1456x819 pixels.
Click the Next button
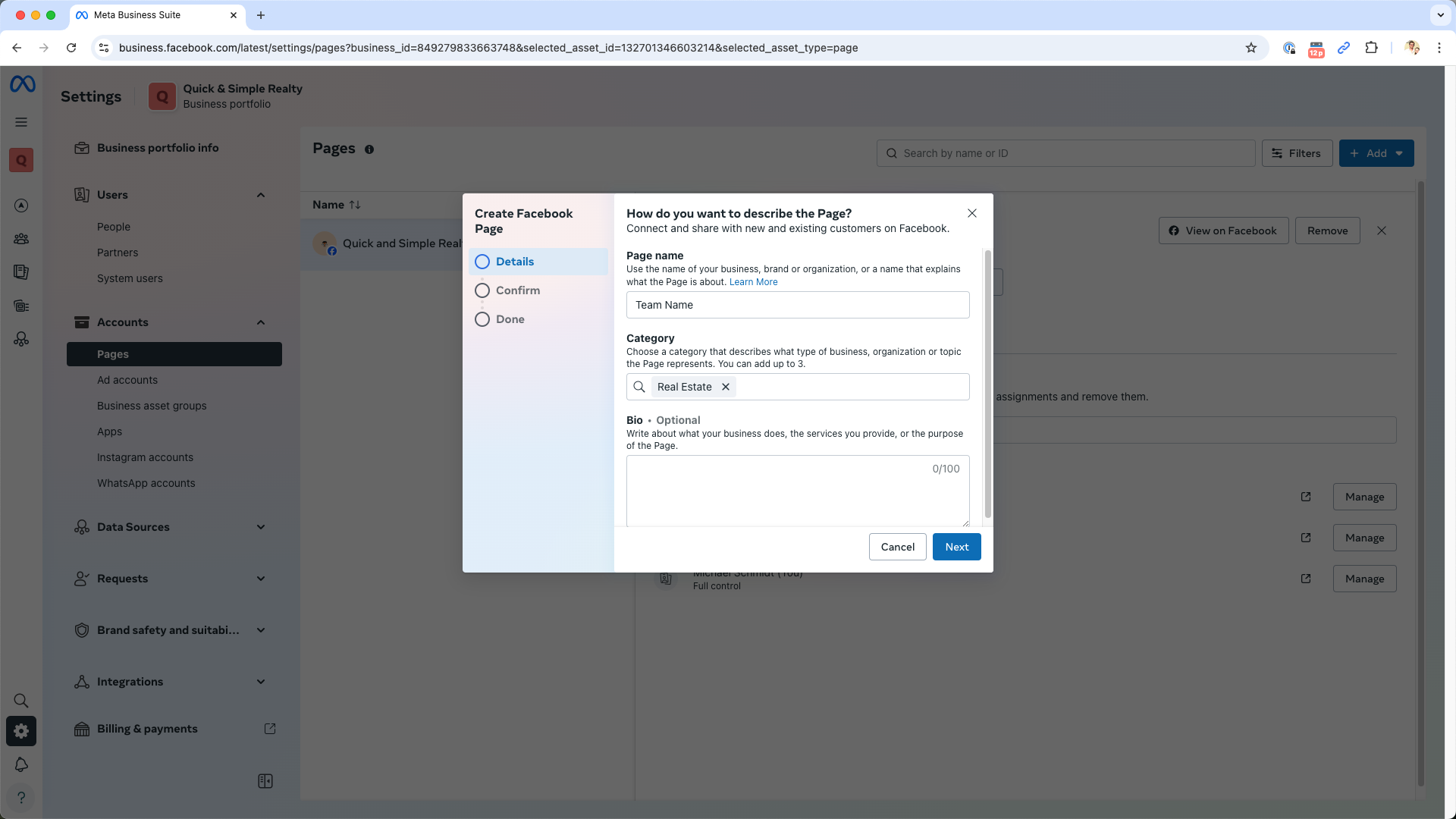(x=957, y=547)
